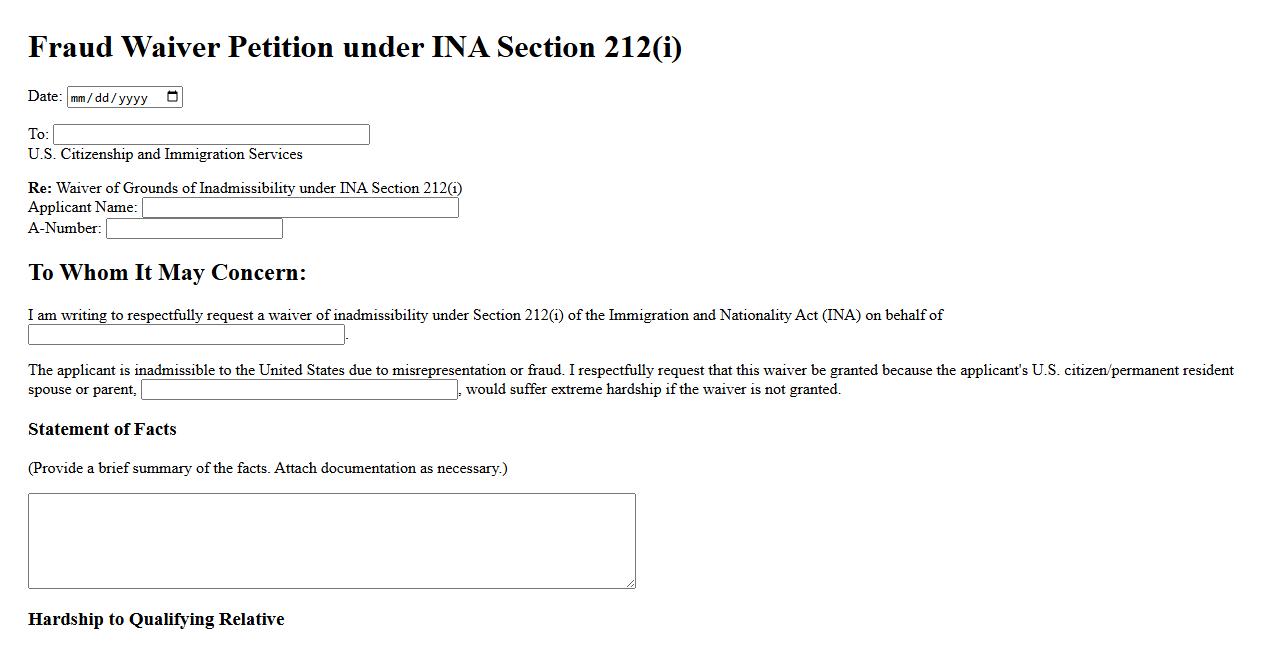Click the Hardship to Qualifying Relative heading
Viewport: 1278px width, 650px height.
coord(156,620)
